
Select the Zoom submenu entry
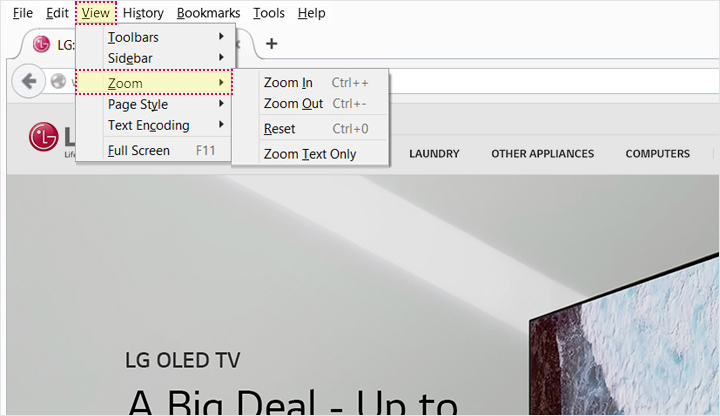tap(154, 83)
